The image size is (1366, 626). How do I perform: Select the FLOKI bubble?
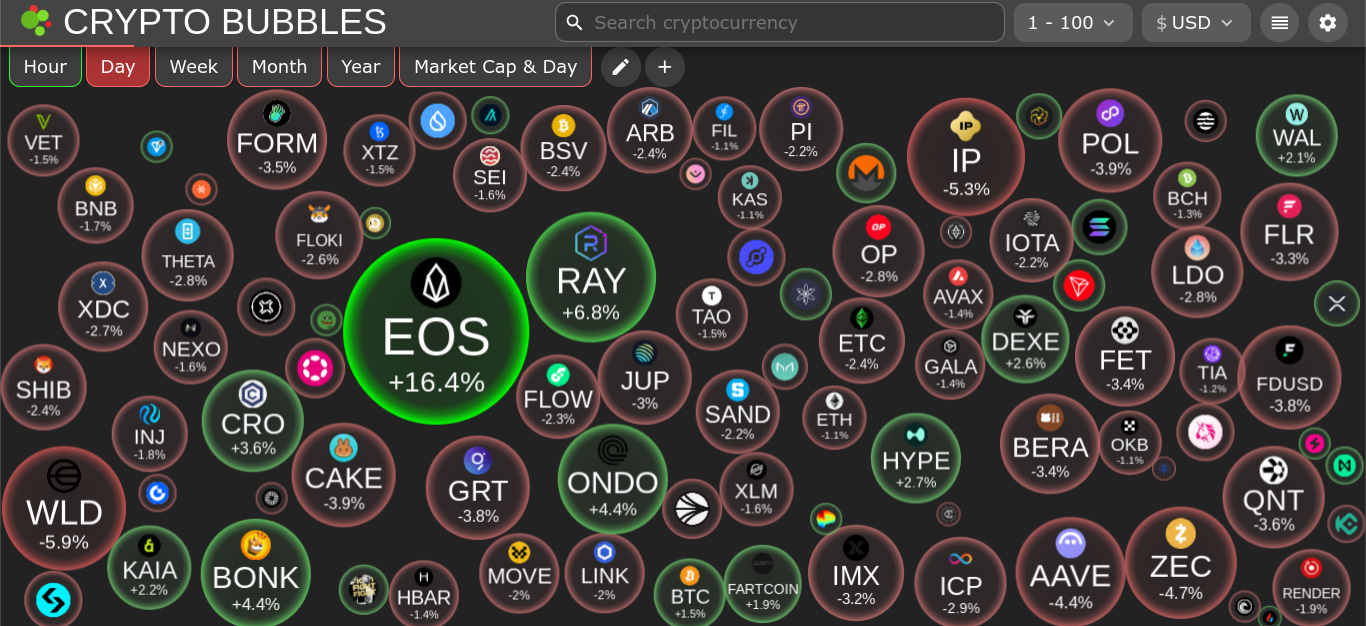click(319, 236)
